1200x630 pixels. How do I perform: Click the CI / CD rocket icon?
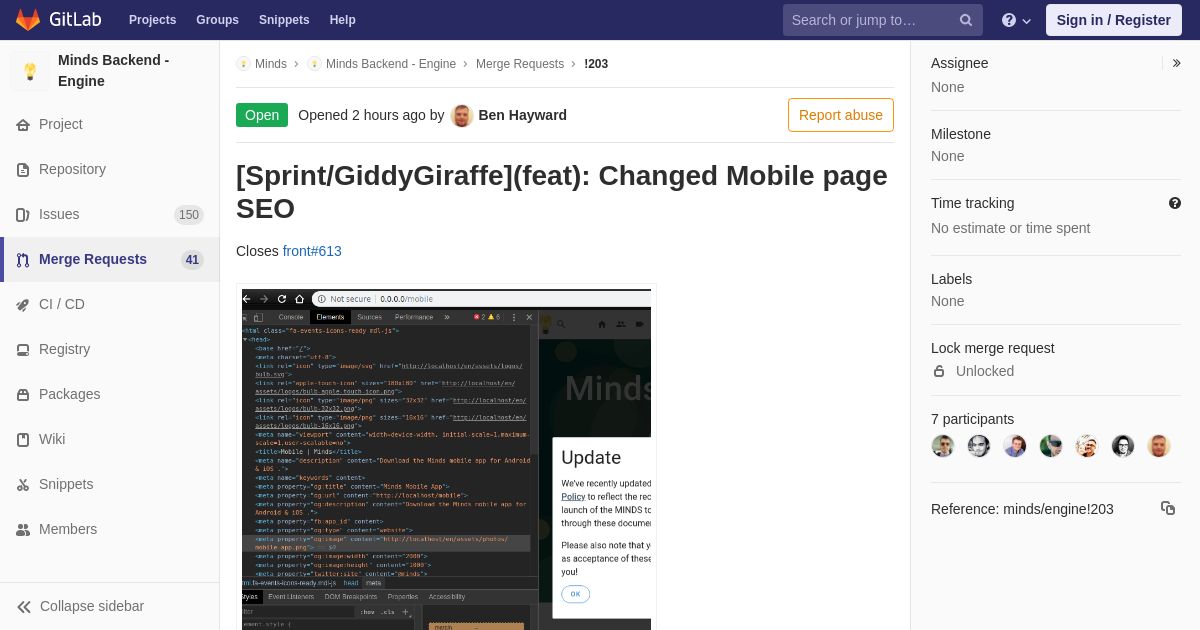coord(23,305)
